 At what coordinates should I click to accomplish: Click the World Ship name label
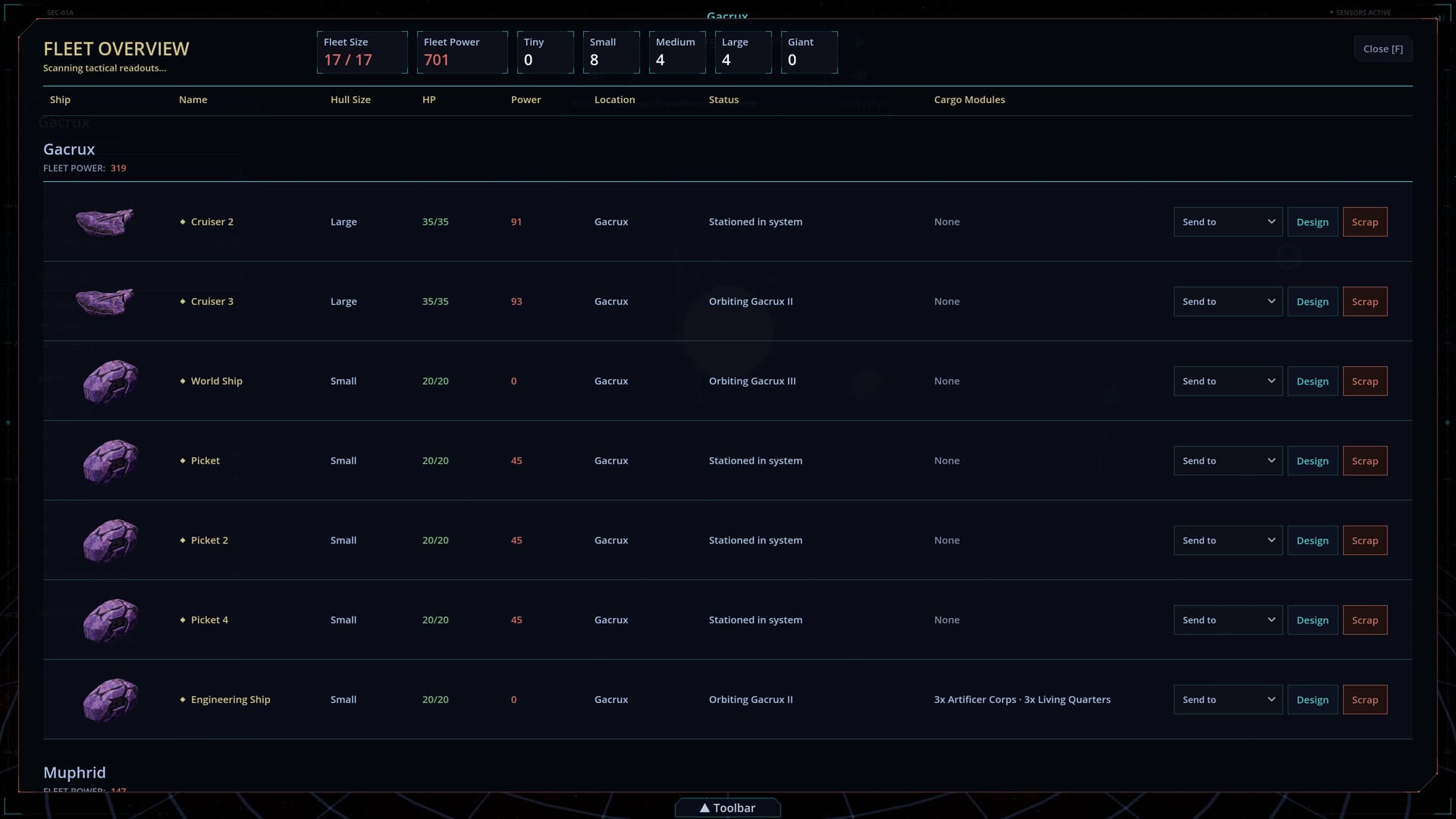coord(217,381)
